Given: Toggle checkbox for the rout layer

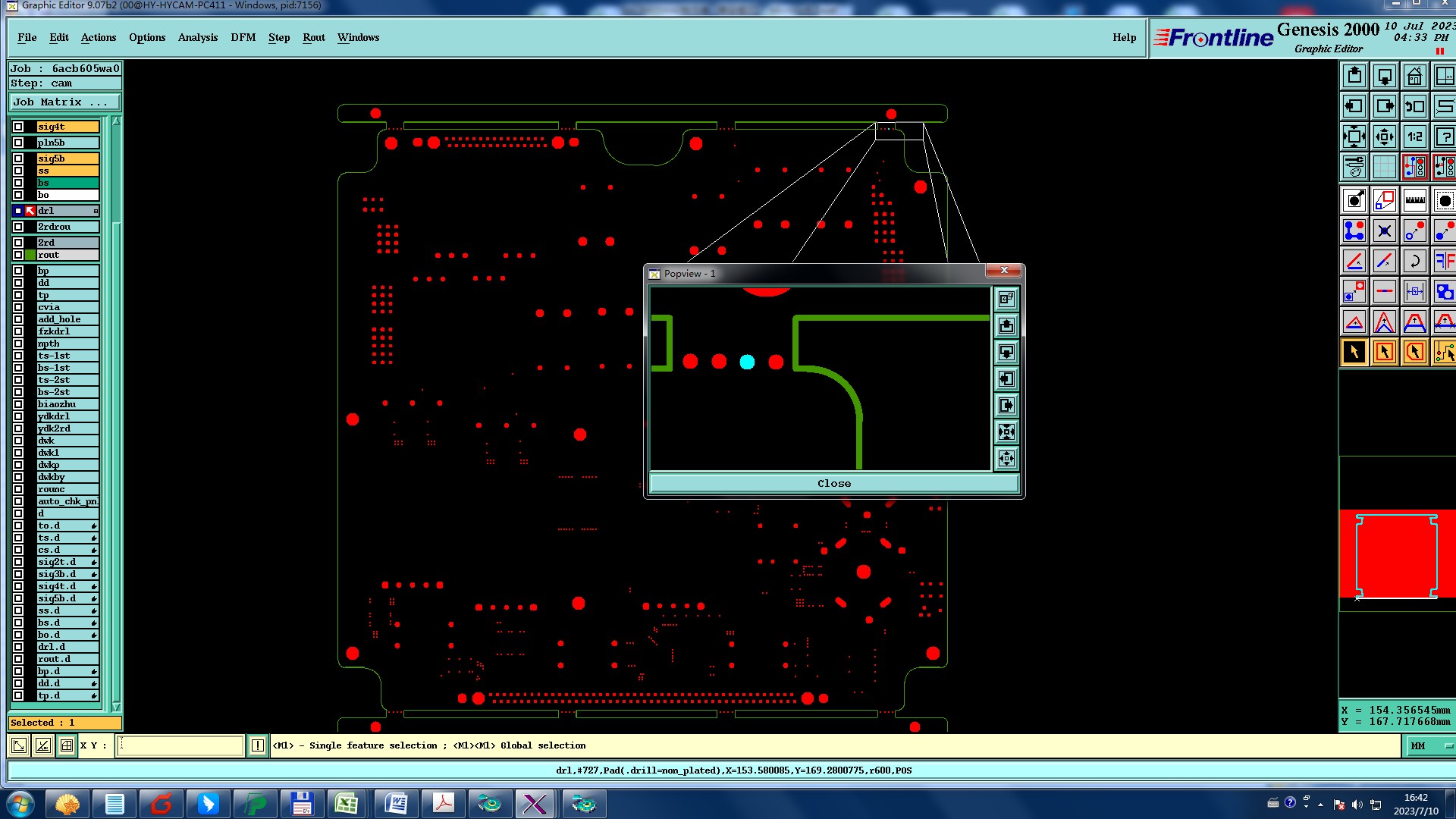Looking at the screenshot, I should coord(18,255).
